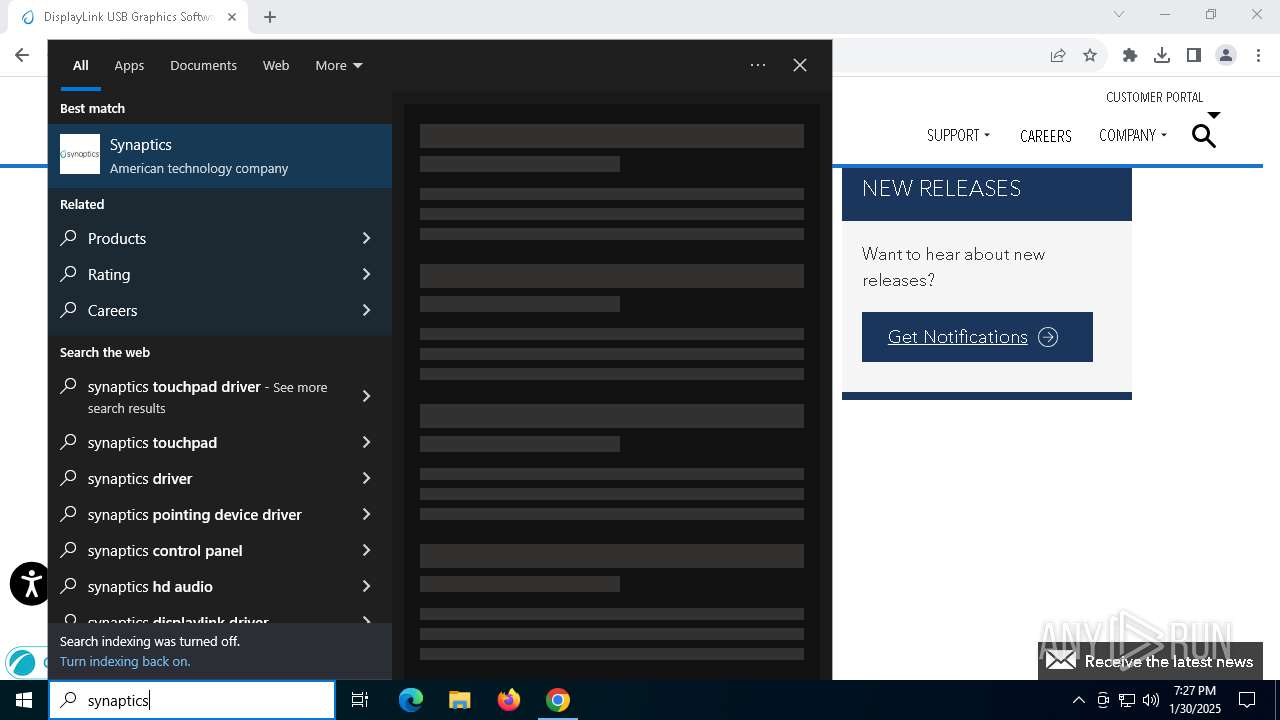1280x720 pixels.
Task: Open Chrome three-dot menu
Action: point(1258,55)
